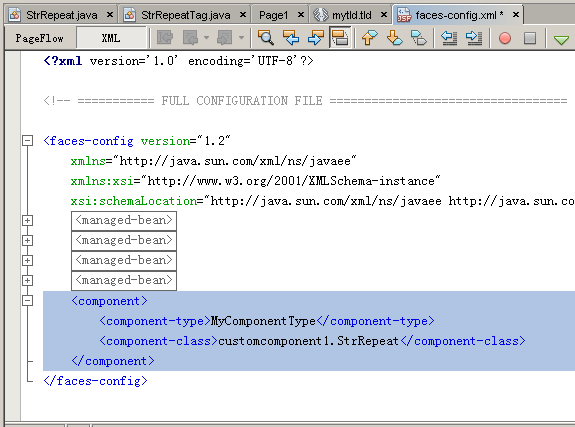The width and height of the screenshot is (575, 427).
Task: Click Shift Line Left icon
Action: tap(449, 38)
